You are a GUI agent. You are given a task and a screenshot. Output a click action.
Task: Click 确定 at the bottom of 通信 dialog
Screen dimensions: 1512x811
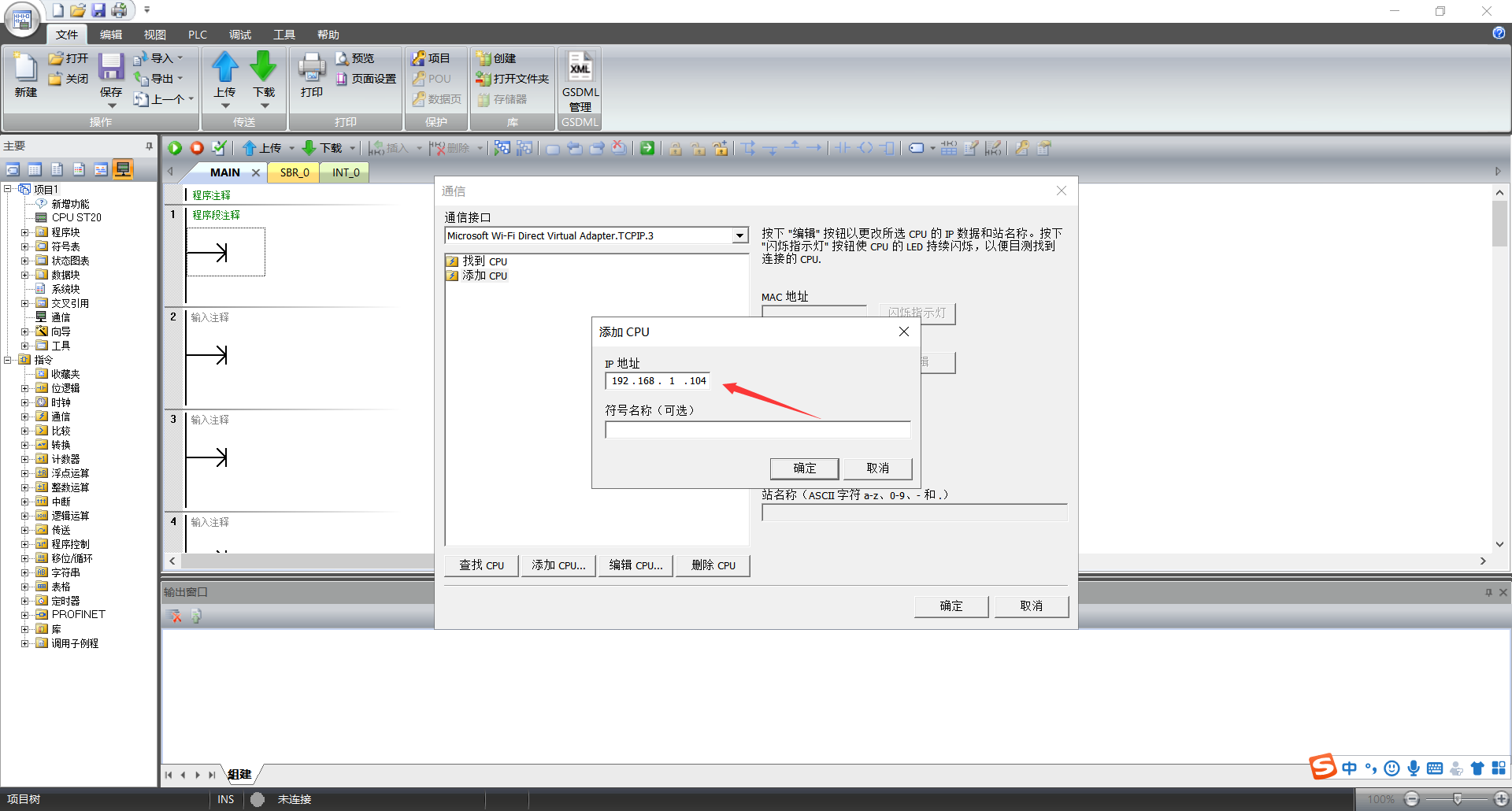point(951,606)
